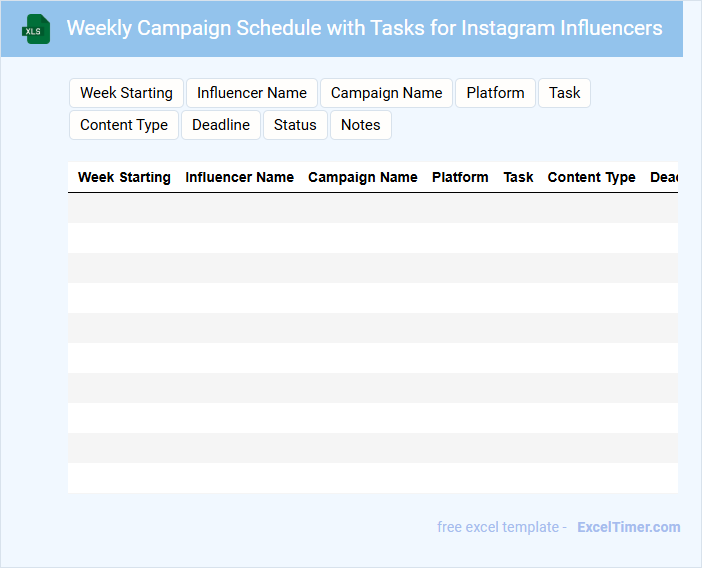Viewport: 702px width, 568px height.
Task: Select the Status tag
Action: point(295,125)
